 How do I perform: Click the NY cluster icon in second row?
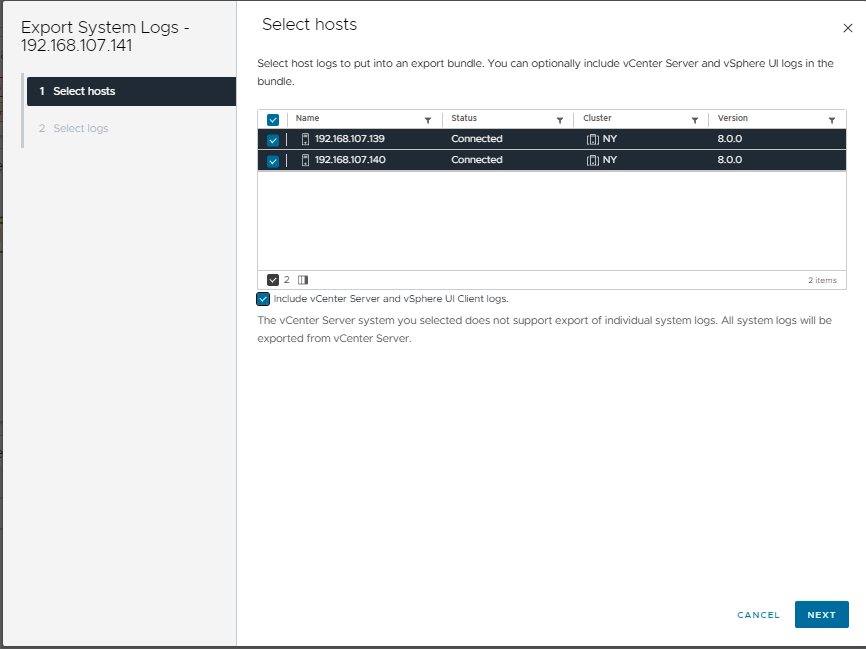[x=592, y=160]
